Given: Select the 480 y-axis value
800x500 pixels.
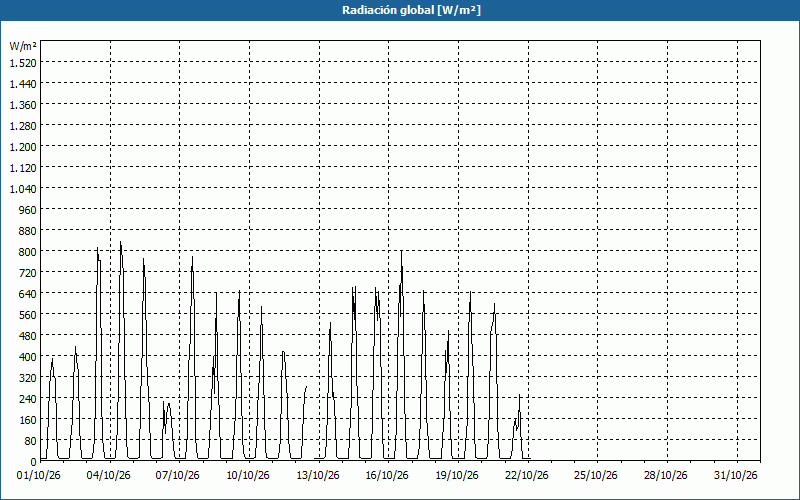Looking at the screenshot, I should tap(28, 336).
